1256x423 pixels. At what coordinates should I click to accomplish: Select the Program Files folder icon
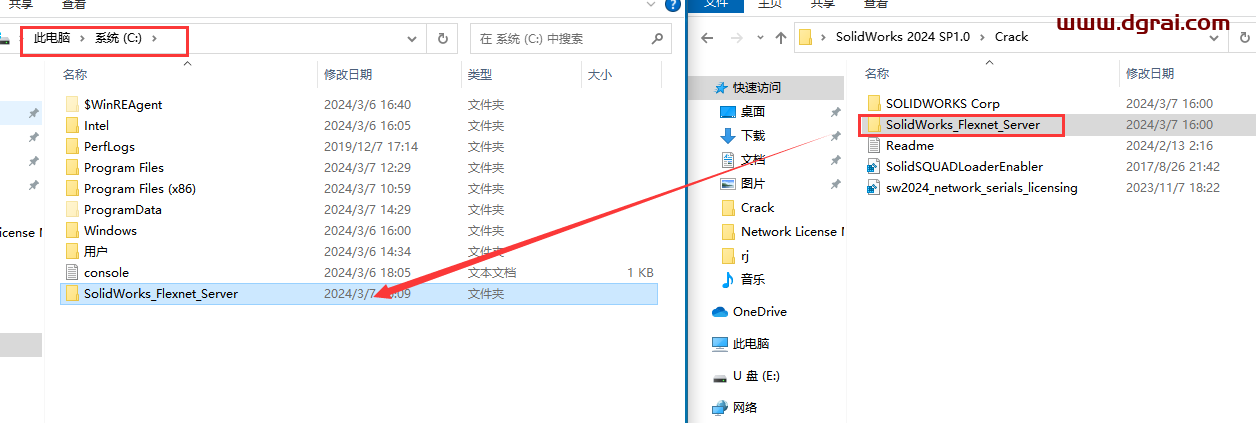coord(71,167)
